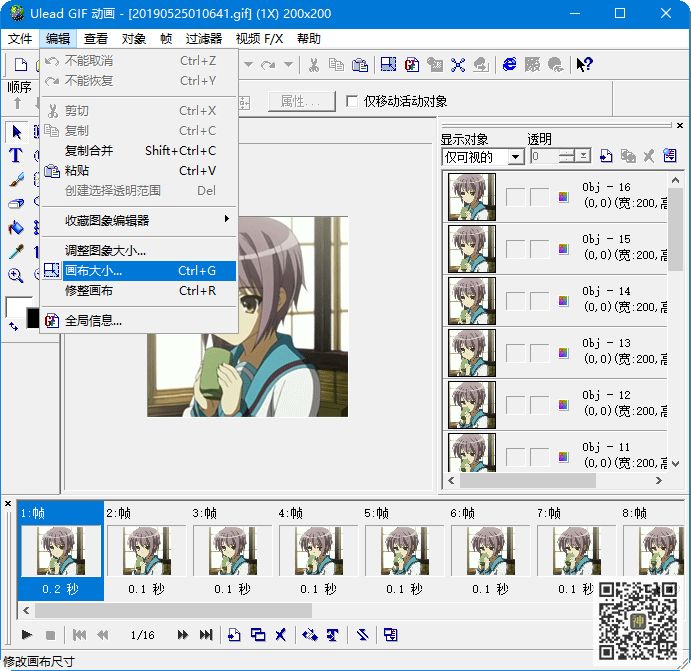This screenshot has width=691, height=671.
Task: Choose Paste from Edit menu
Action: (139, 171)
